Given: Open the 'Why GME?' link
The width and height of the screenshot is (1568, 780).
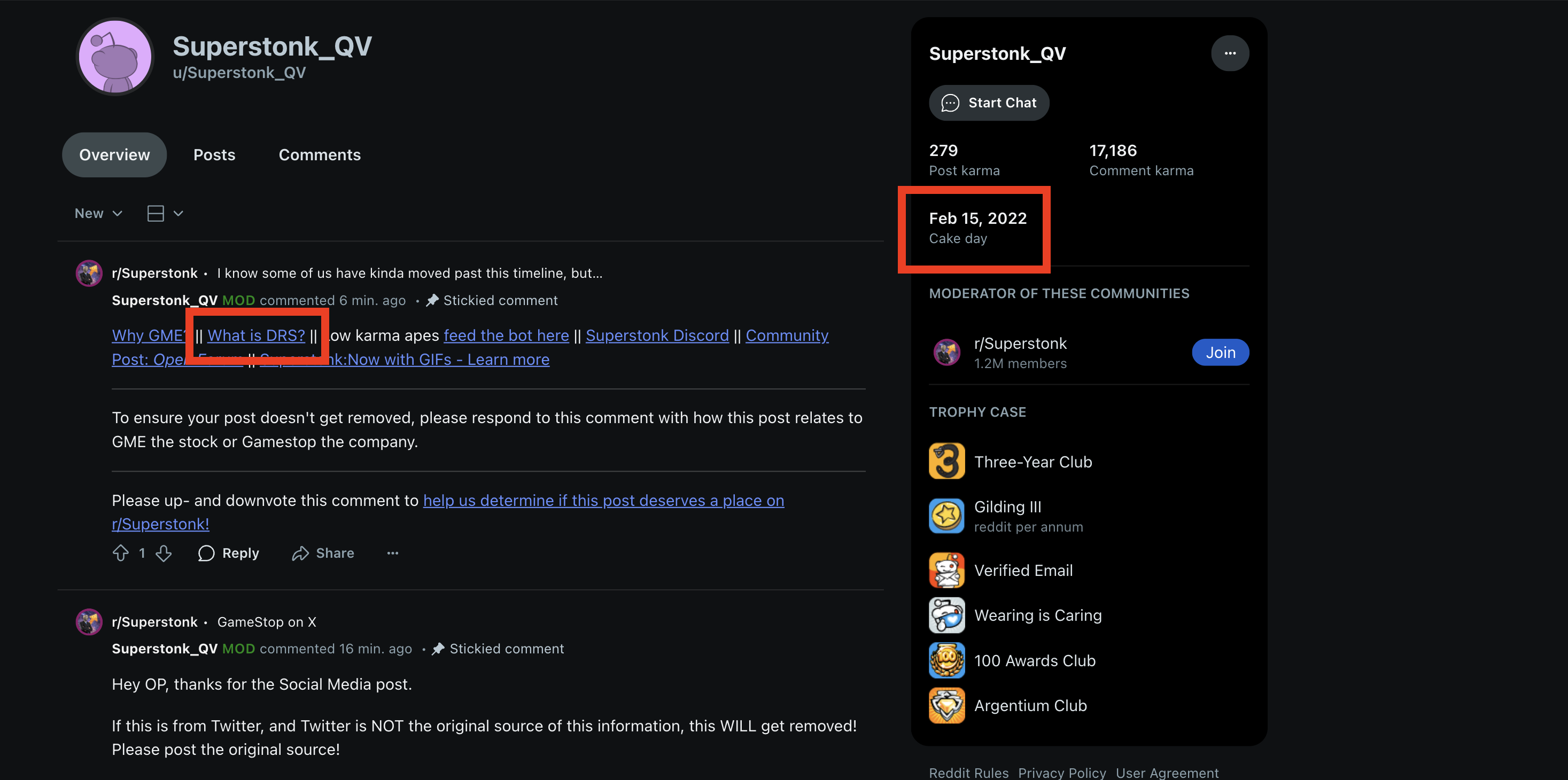Looking at the screenshot, I should (149, 336).
